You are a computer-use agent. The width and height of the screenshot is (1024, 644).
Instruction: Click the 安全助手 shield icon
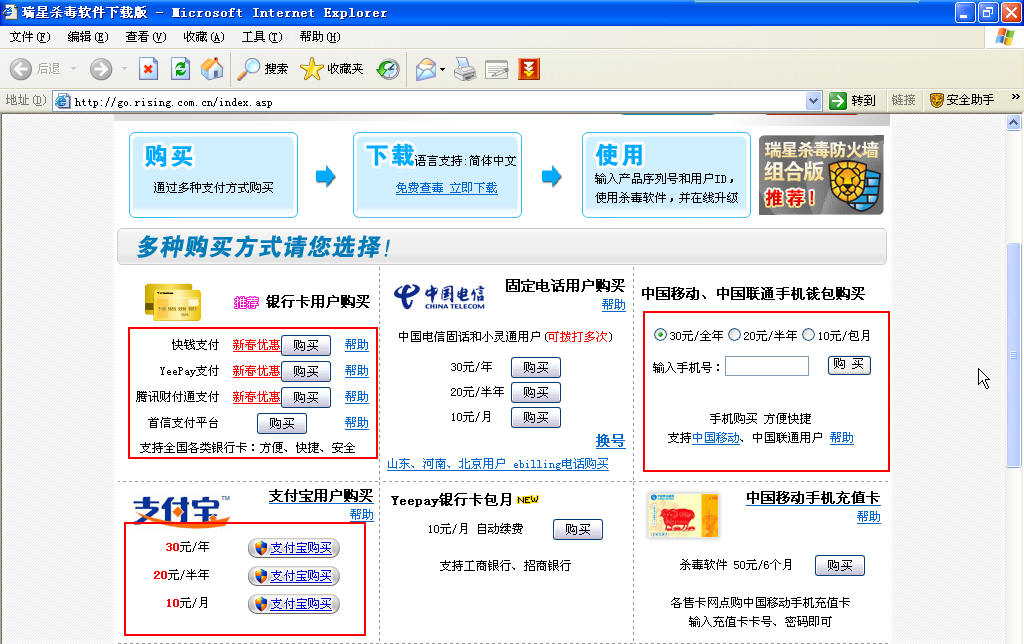[x=936, y=100]
